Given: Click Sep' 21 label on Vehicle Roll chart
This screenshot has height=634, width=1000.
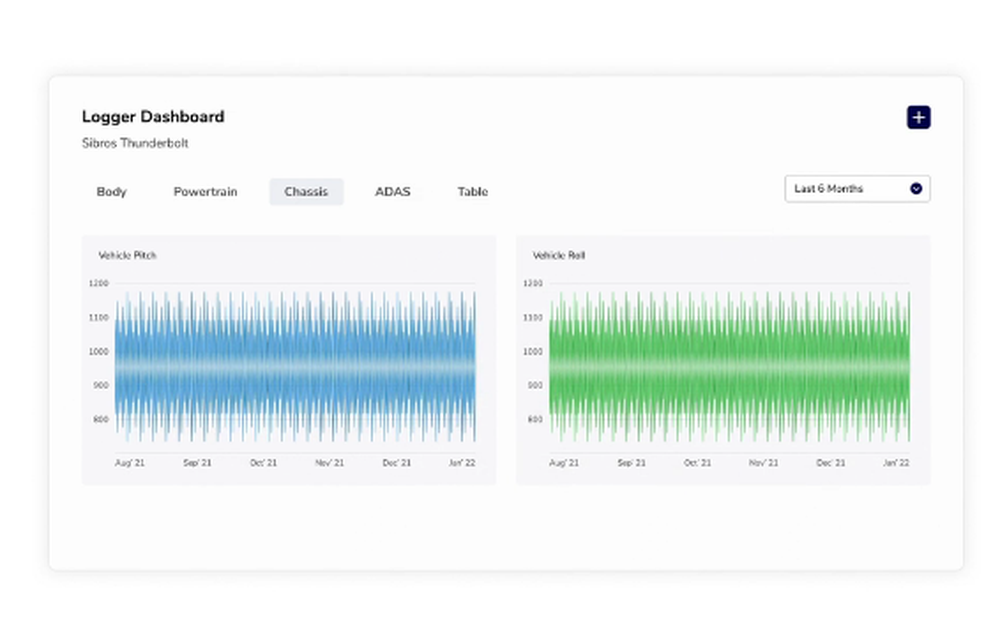Looking at the screenshot, I should point(631,462).
